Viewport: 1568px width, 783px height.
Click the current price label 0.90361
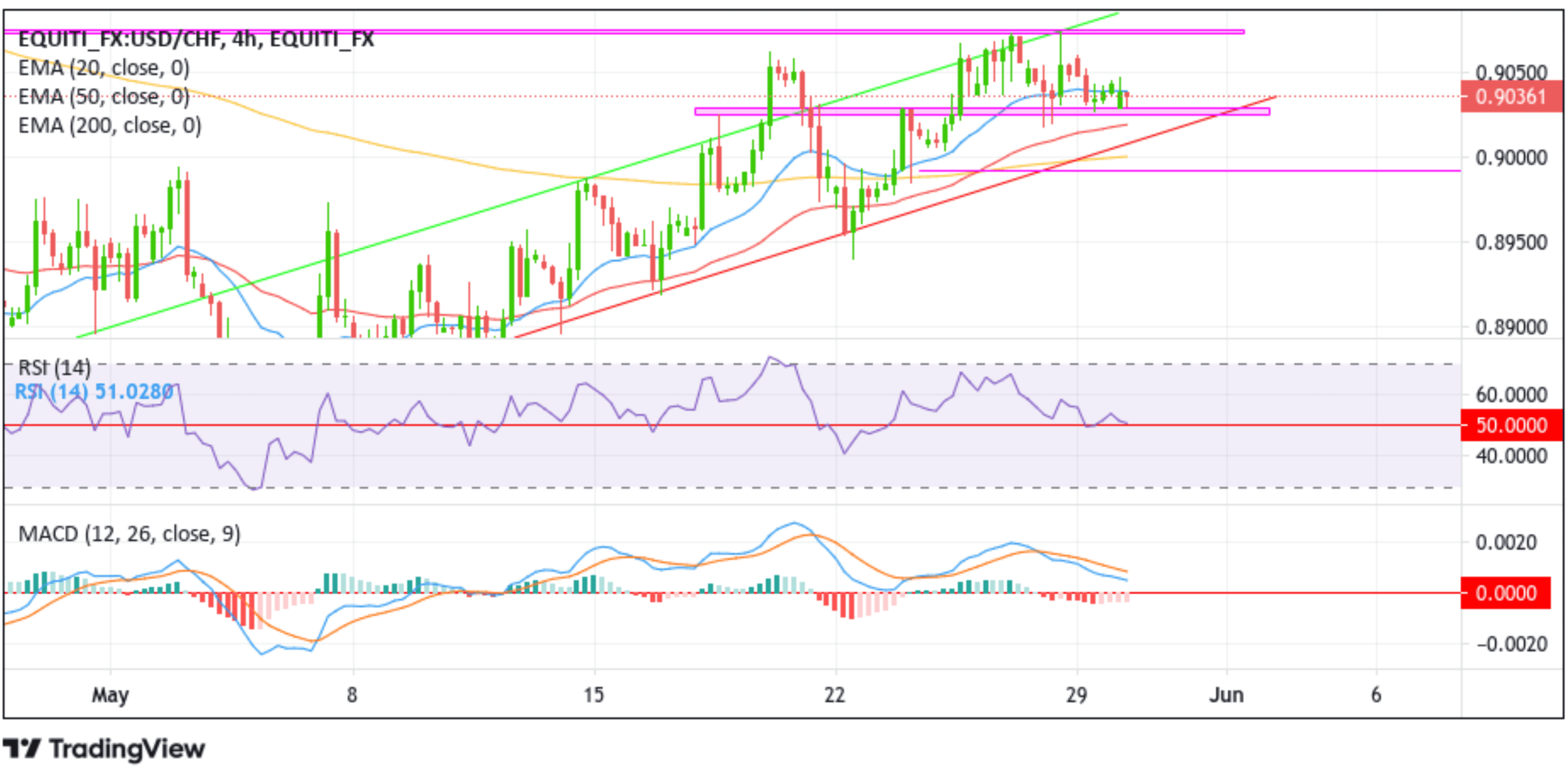1511,97
